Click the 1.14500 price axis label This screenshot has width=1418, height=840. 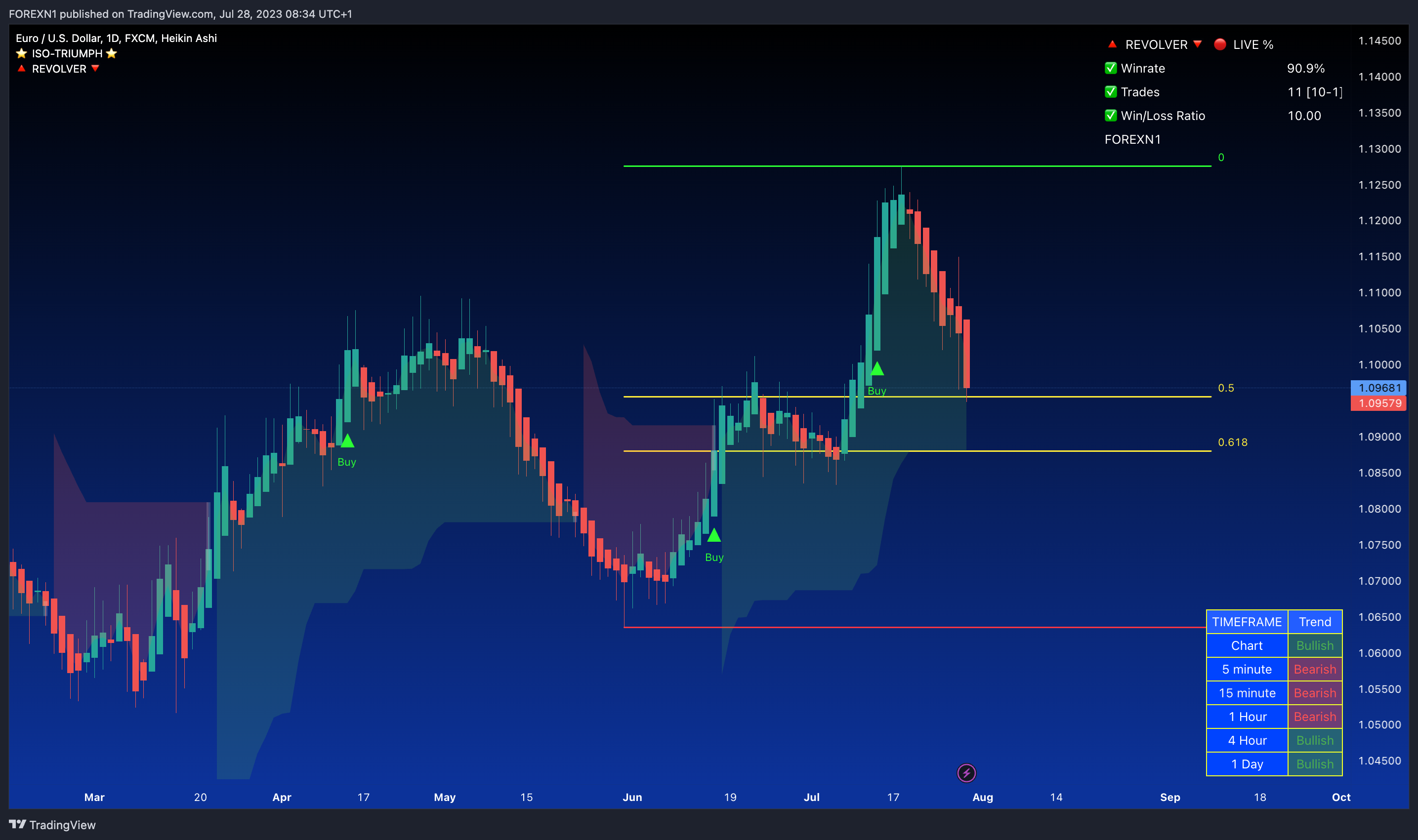click(1379, 41)
